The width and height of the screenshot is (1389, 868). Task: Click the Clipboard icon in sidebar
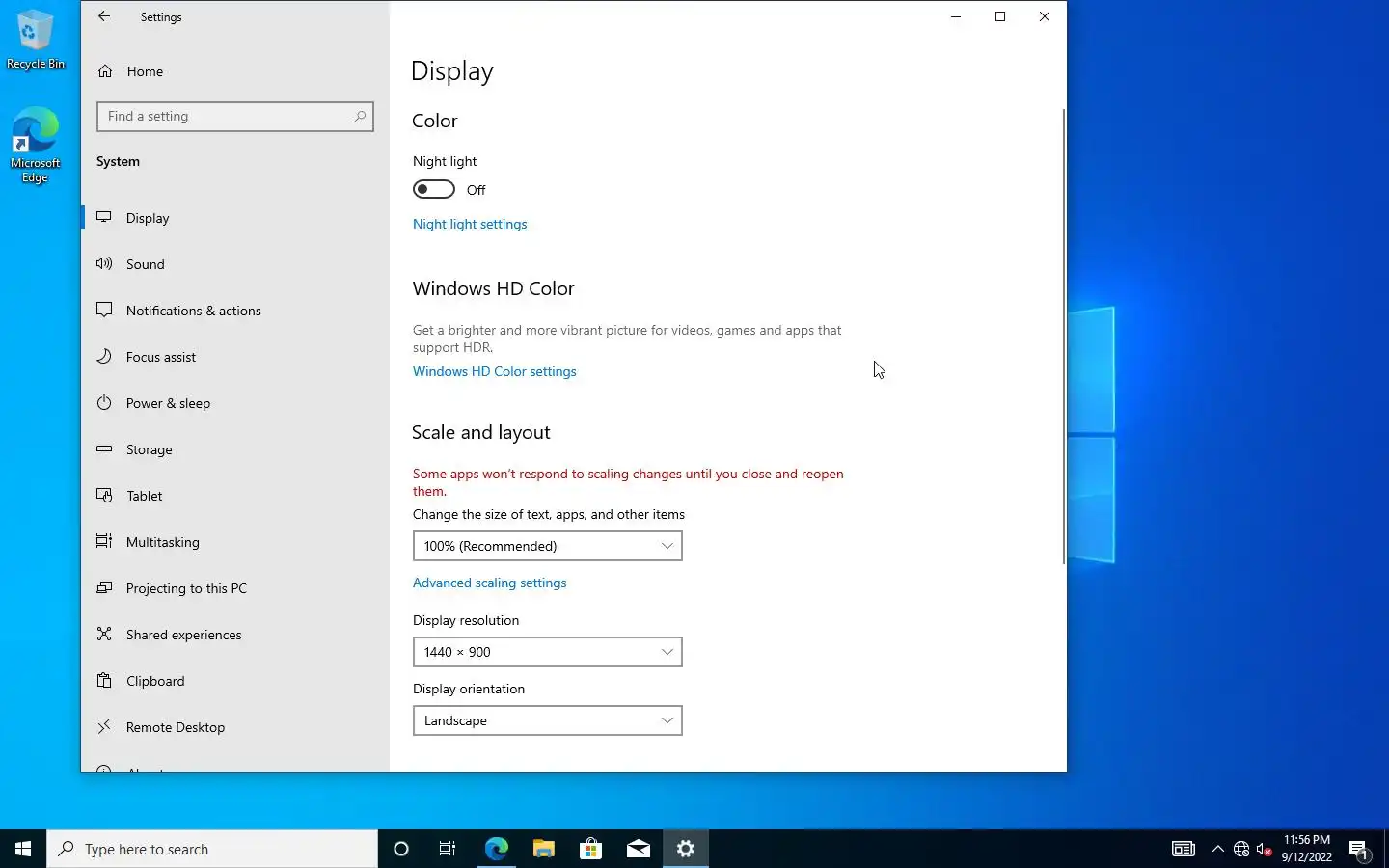(x=104, y=680)
